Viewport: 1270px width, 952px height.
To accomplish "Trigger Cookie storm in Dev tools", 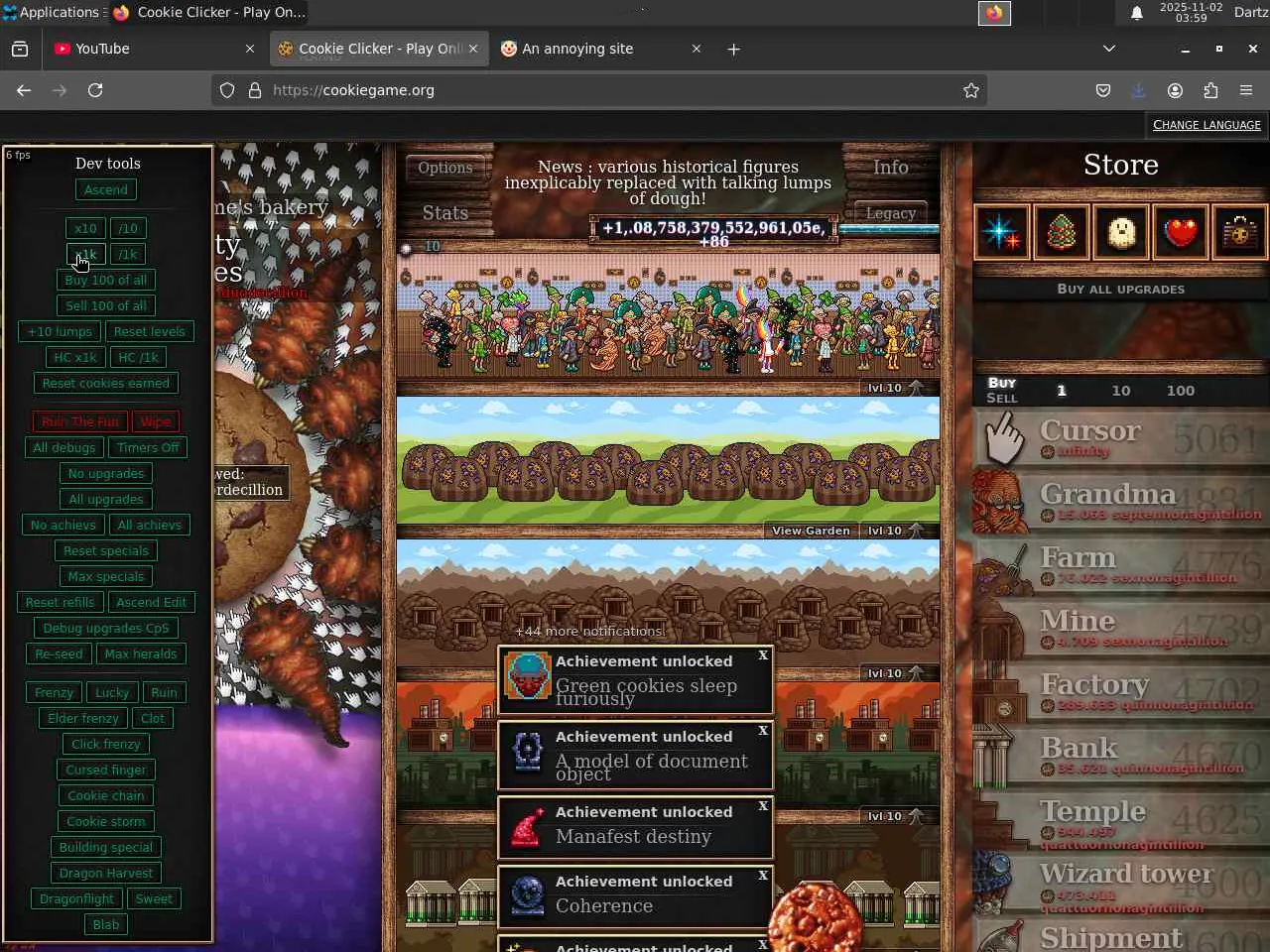I will point(105,821).
